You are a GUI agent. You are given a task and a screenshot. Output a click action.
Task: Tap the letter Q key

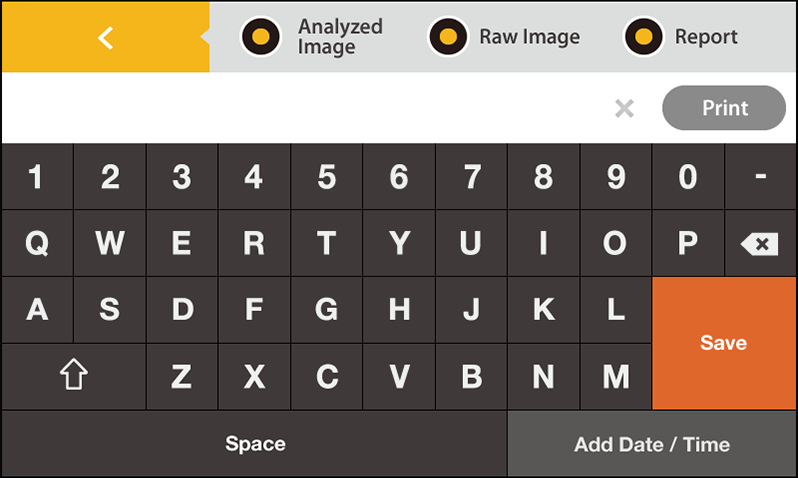point(37,244)
